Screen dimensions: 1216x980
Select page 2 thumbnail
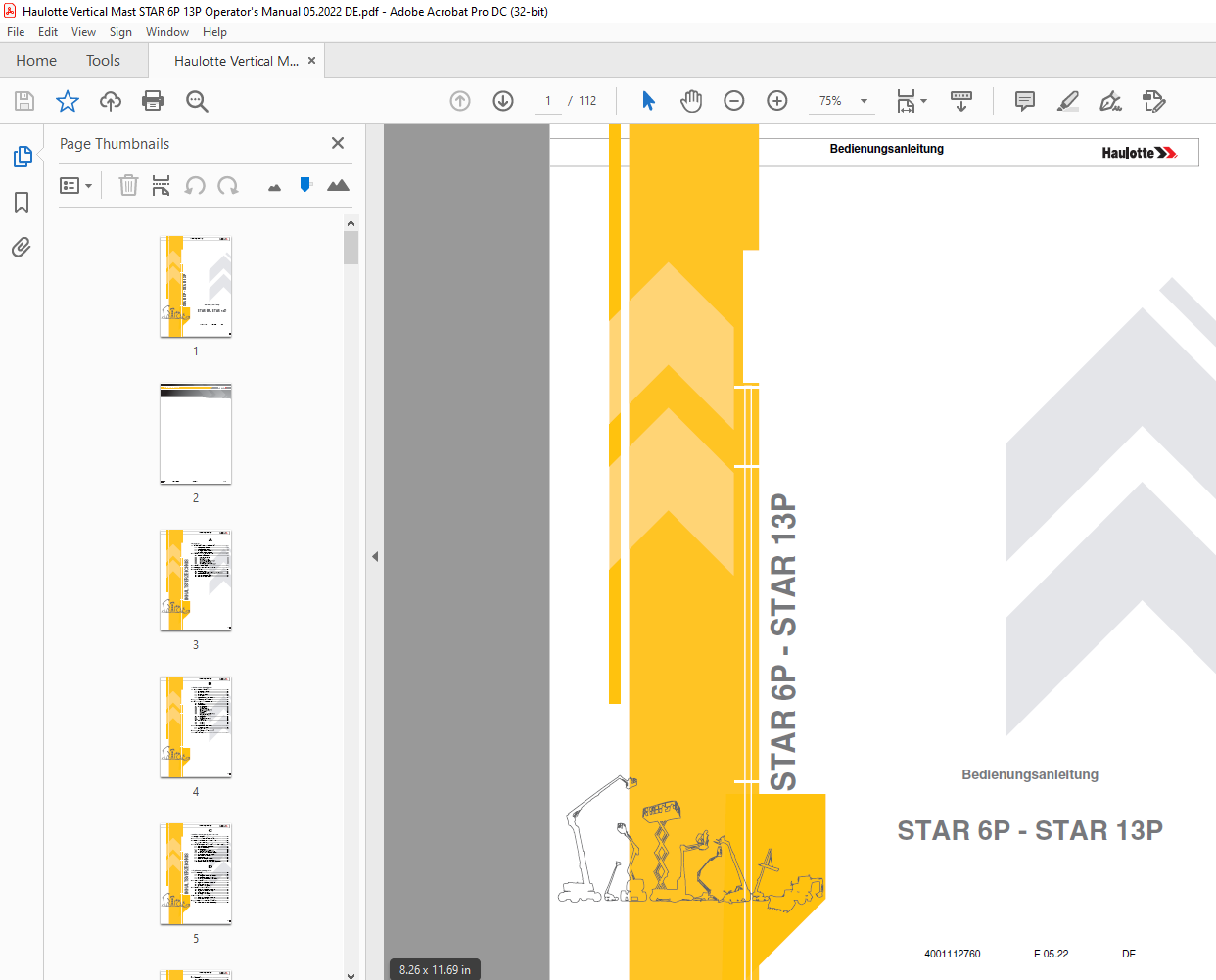point(196,434)
